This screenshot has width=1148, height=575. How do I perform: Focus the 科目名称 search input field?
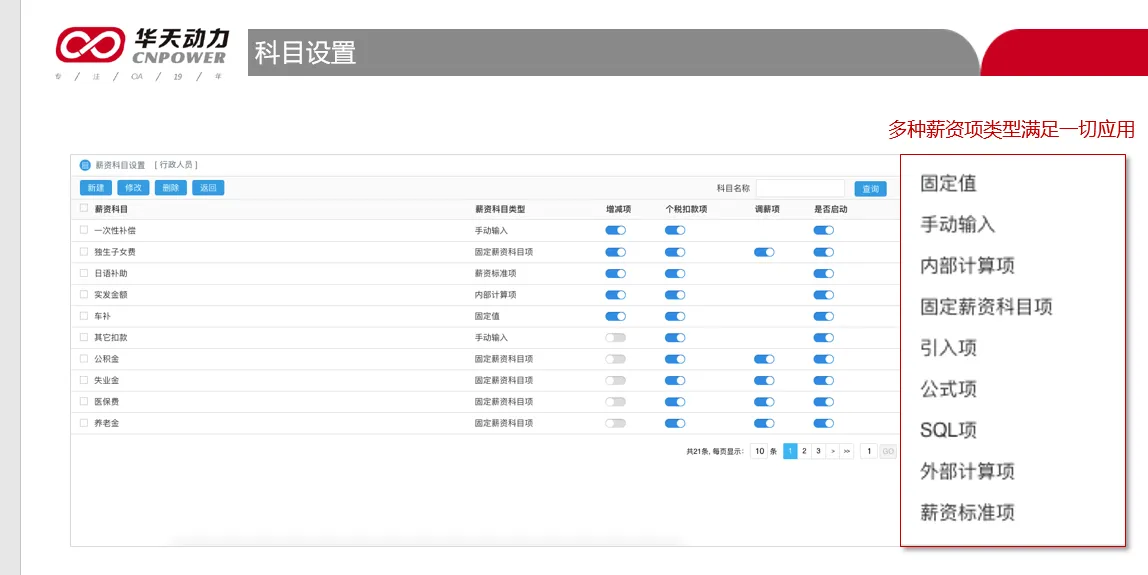pos(800,188)
